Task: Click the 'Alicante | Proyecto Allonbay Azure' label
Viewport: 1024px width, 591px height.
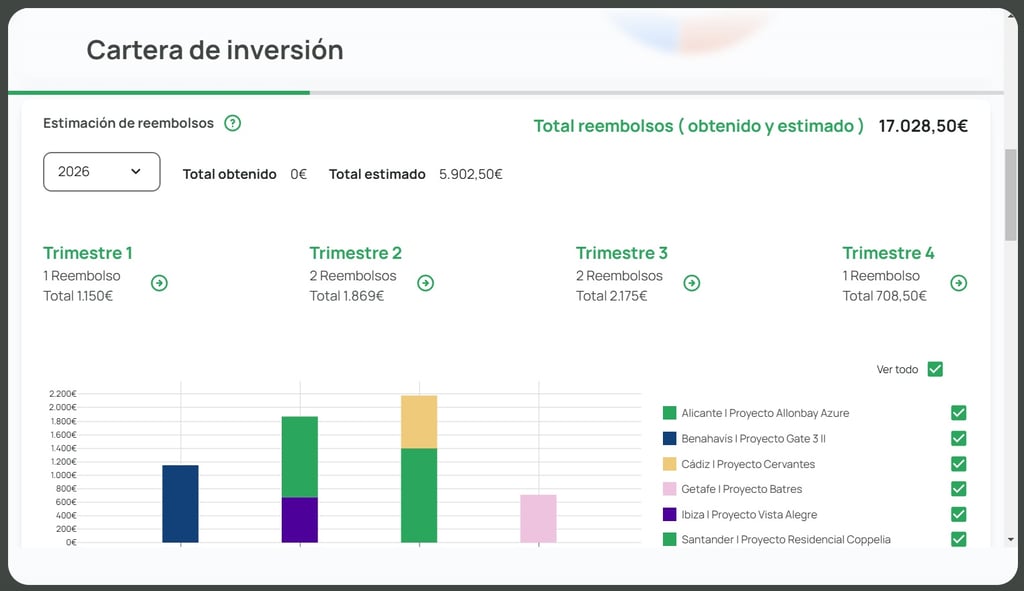Action: click(765, 413)
